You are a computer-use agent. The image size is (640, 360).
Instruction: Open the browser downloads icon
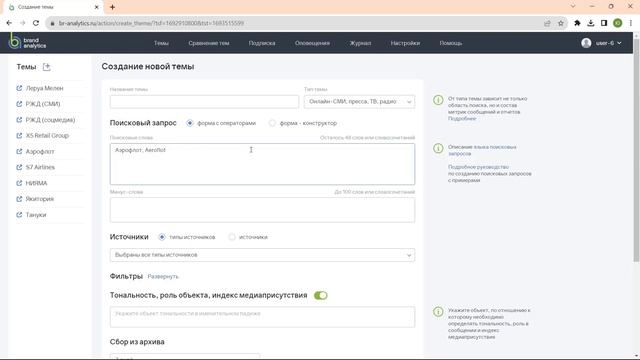pyautogui.click(x=591, y=23)
